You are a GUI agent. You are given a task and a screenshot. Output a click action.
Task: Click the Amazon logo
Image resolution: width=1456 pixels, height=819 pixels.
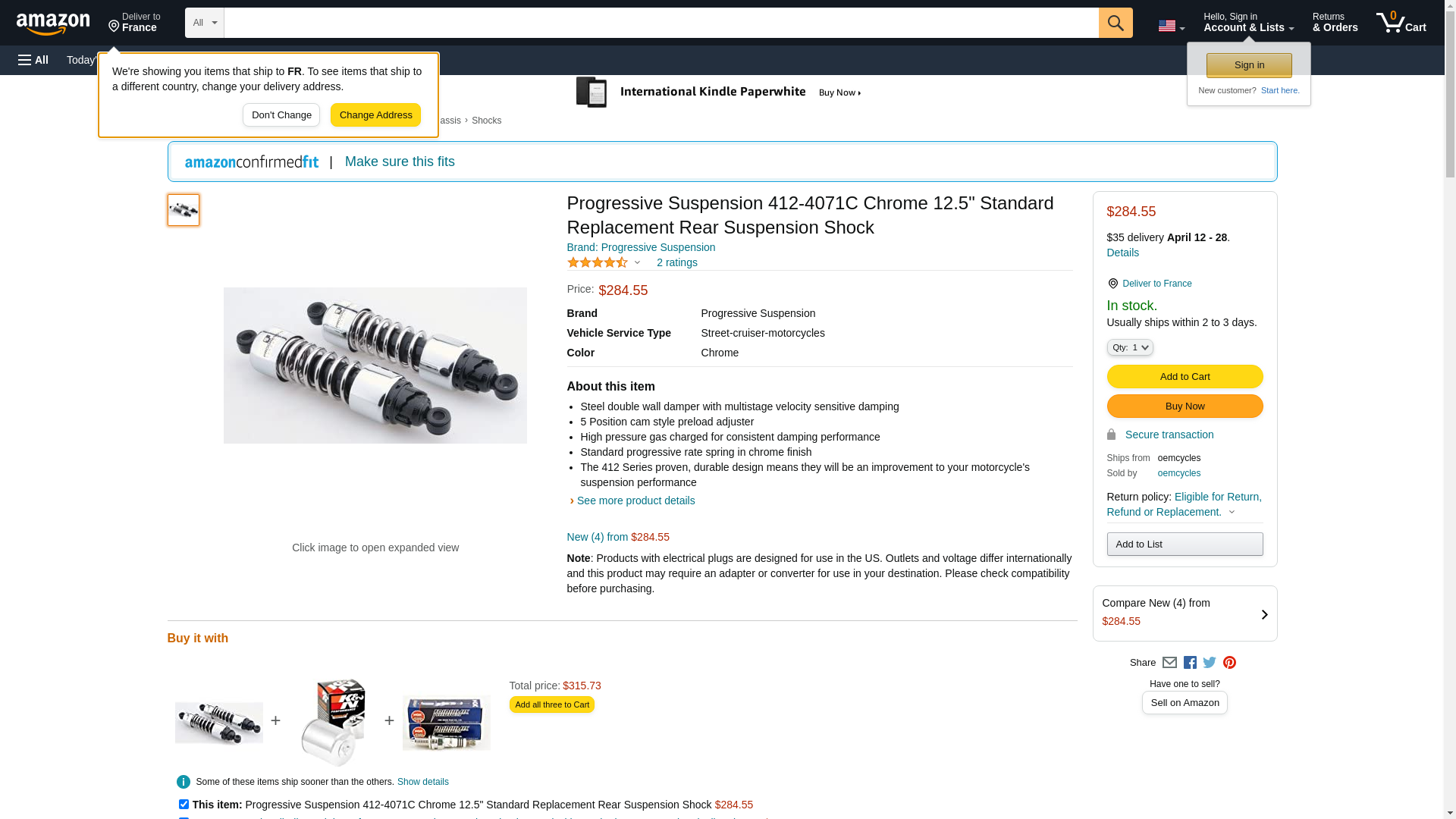click(x=53, y=24)
